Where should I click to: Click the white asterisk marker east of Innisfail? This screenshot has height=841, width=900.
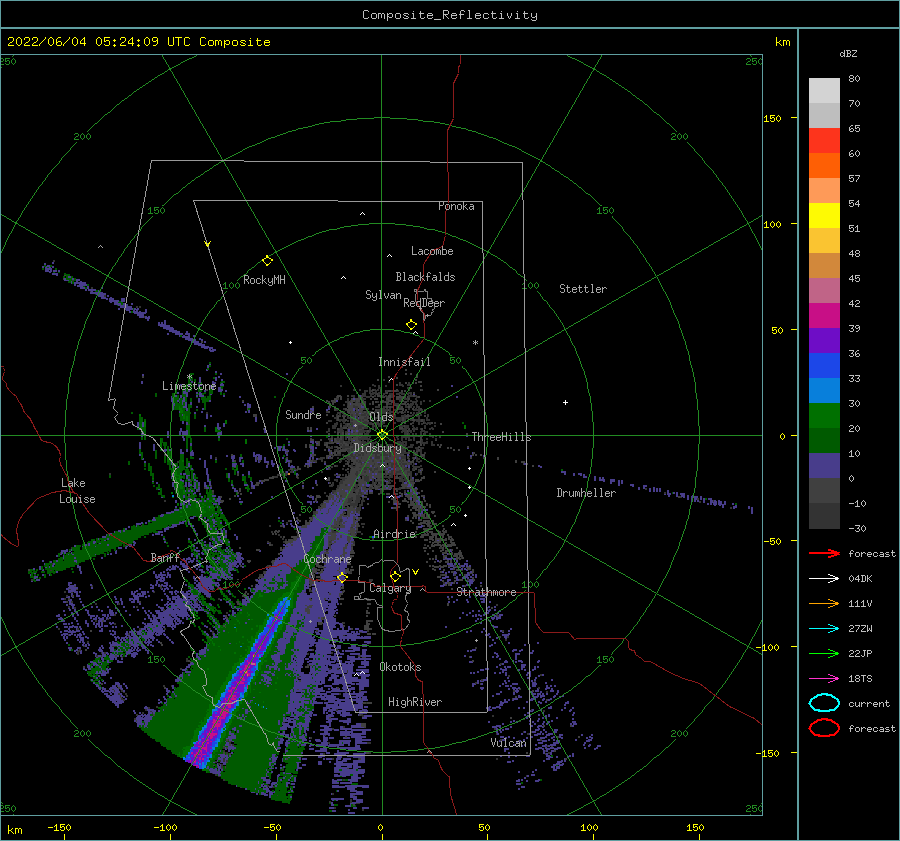pyautogui.click(x=475, y=343)
